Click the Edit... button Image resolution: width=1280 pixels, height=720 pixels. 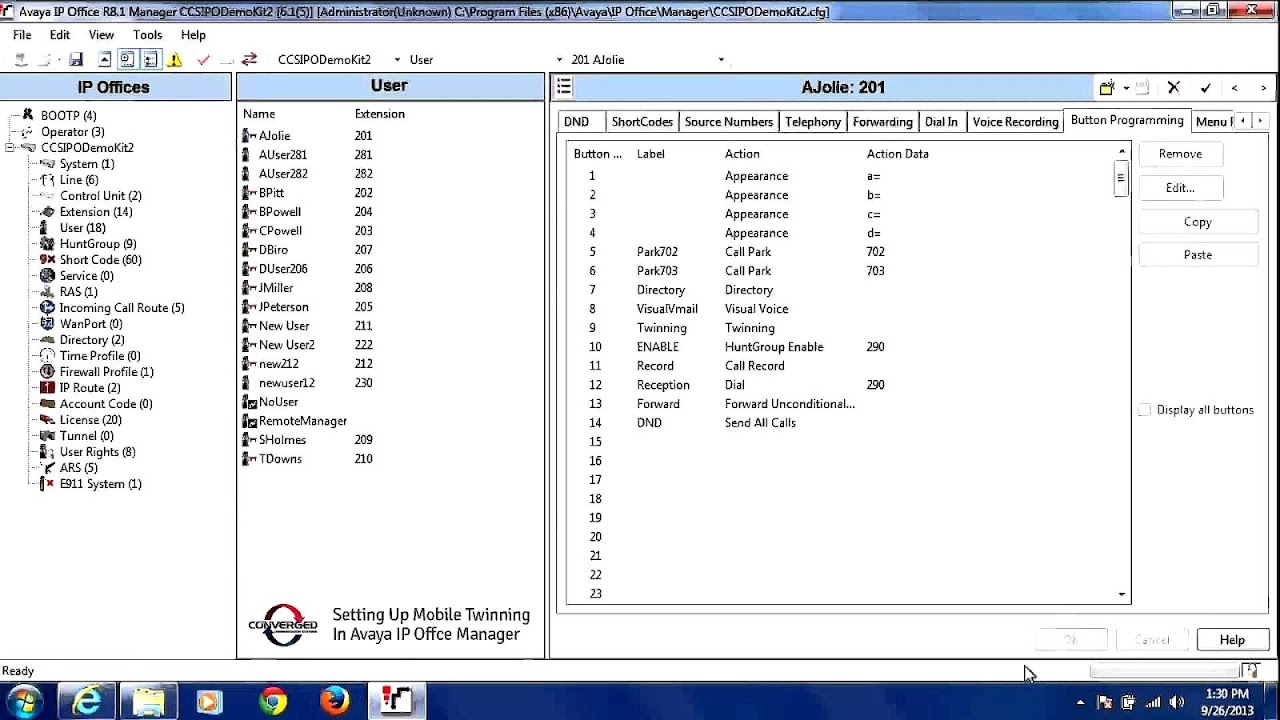click(x=1180, y=188)
